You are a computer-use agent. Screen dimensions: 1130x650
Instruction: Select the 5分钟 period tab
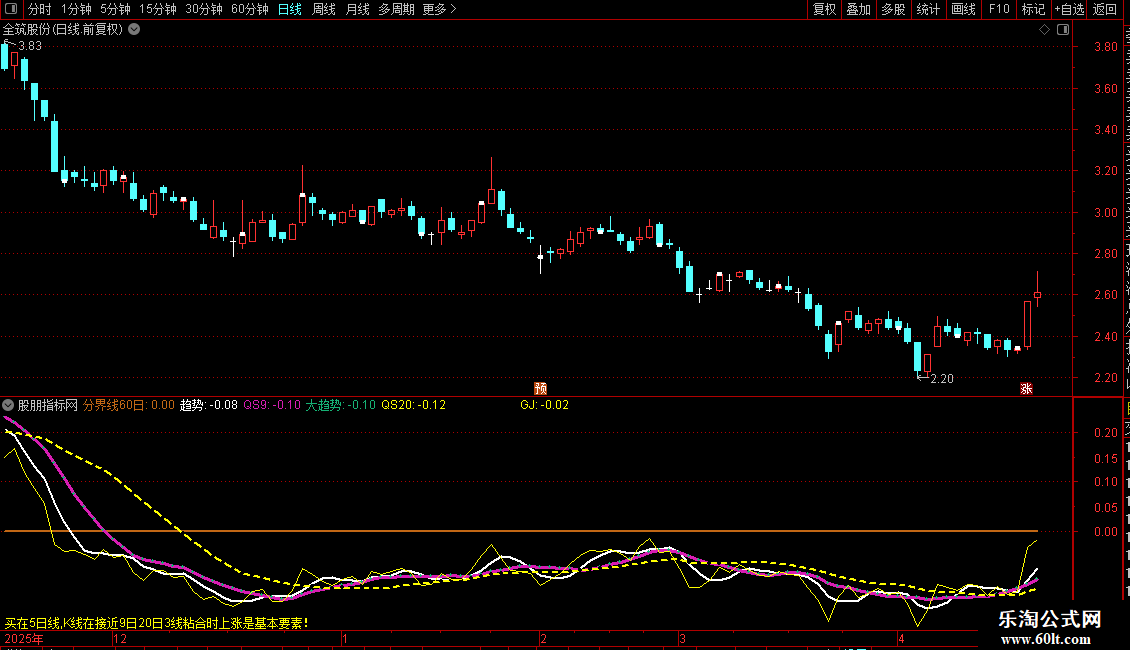click(x=115, y=9)
